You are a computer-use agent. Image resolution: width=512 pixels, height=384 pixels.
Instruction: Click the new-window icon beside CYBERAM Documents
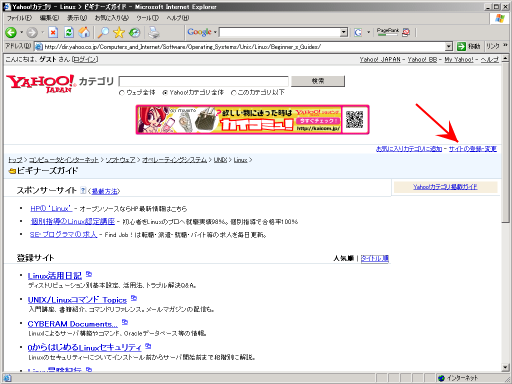click(x=125, y=322)
